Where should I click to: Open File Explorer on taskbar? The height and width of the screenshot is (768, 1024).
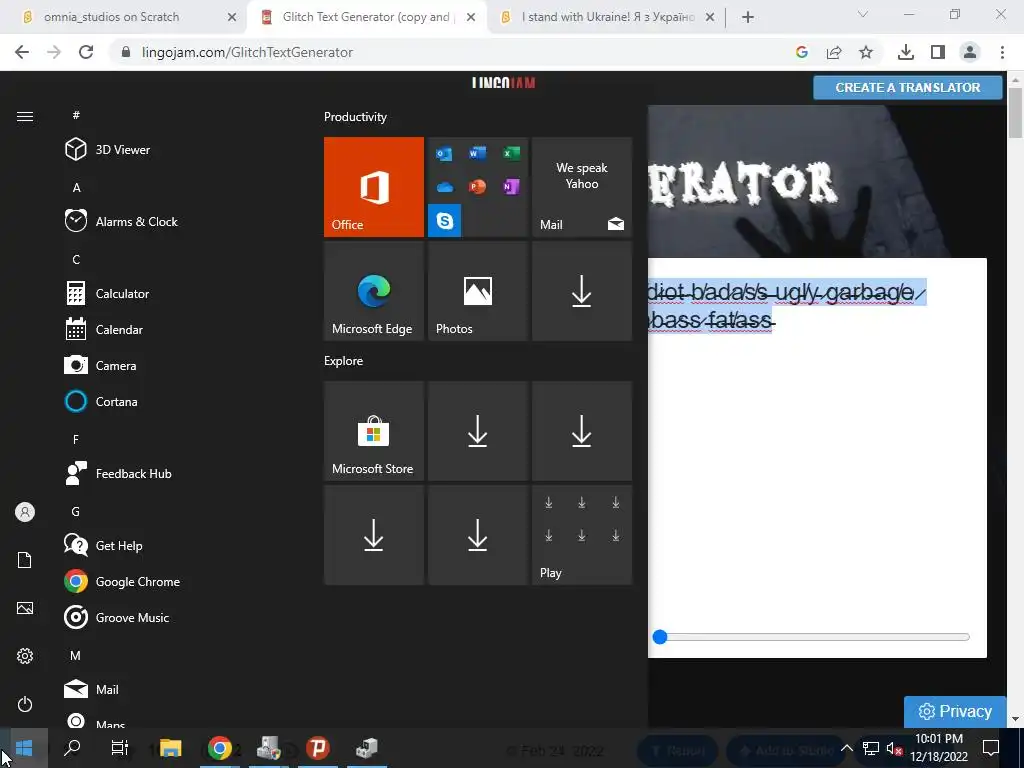pos(170,748)
